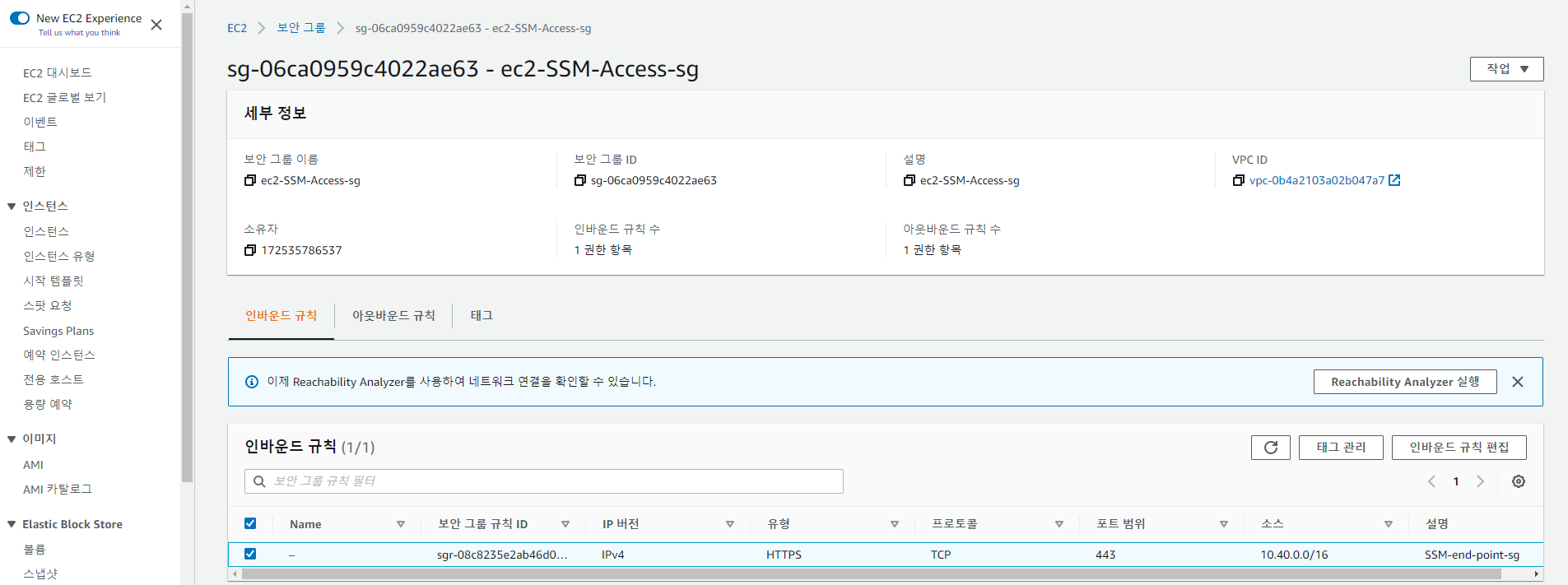Uncheck the sgr-08c8235e2ab46d0 rule checkbox

tap(250, 554)
